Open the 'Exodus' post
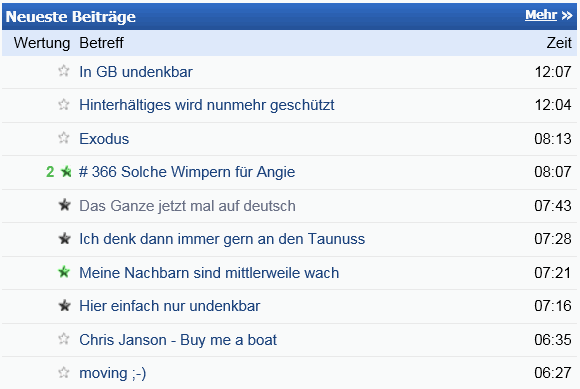This screenshot has height=389, width=580. coord(104,139)
